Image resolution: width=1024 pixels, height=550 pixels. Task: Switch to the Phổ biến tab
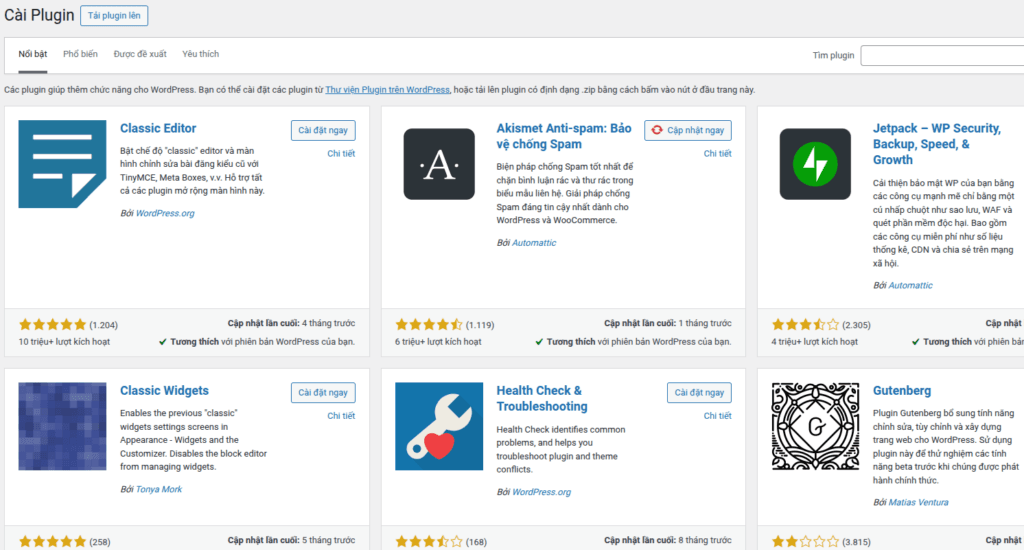click(80, 54)
